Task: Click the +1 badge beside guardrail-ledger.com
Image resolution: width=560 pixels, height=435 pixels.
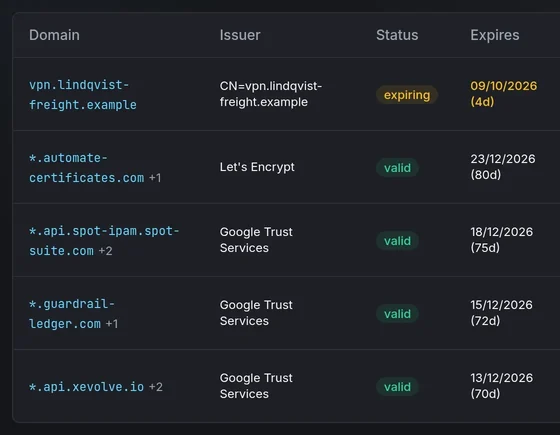Action: click(112, 324)
